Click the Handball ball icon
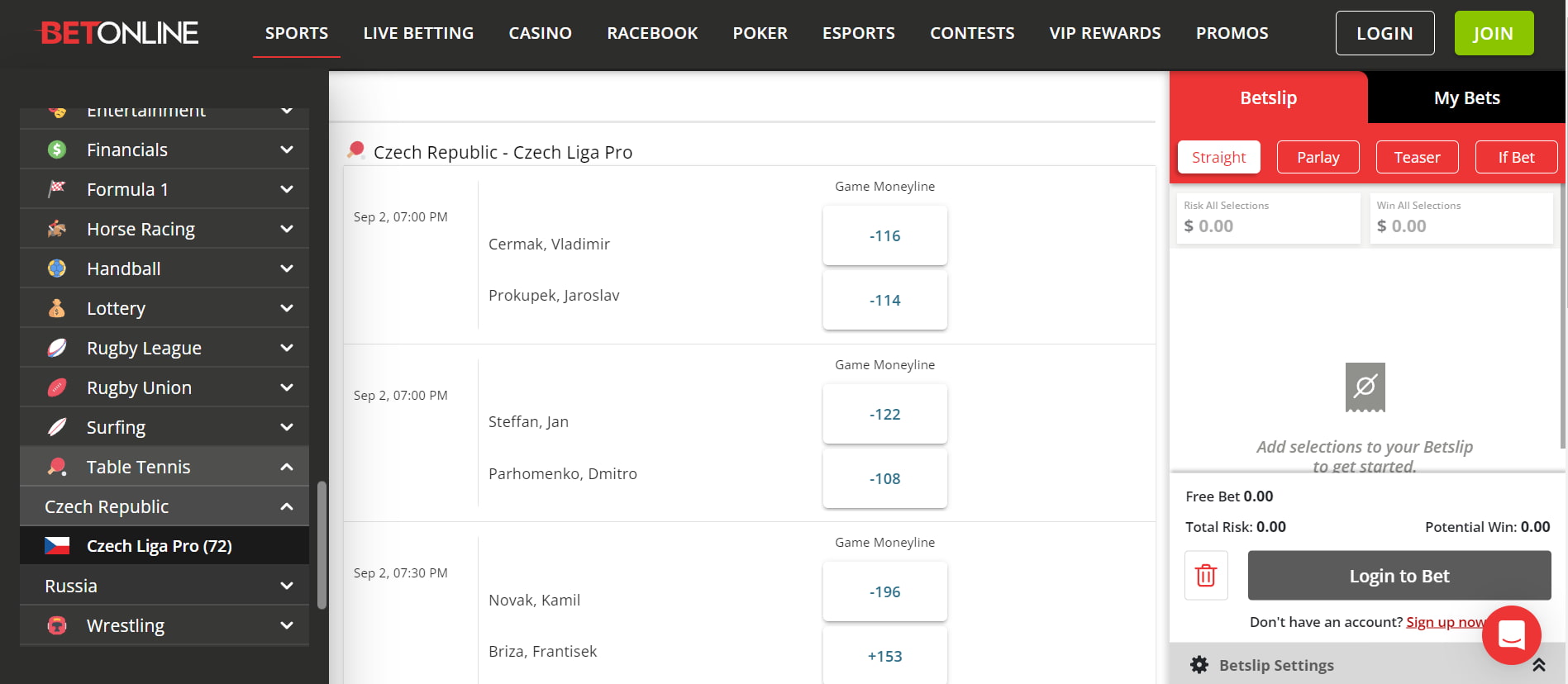Viewport: 1568px width, 684px height. [57, 268]
